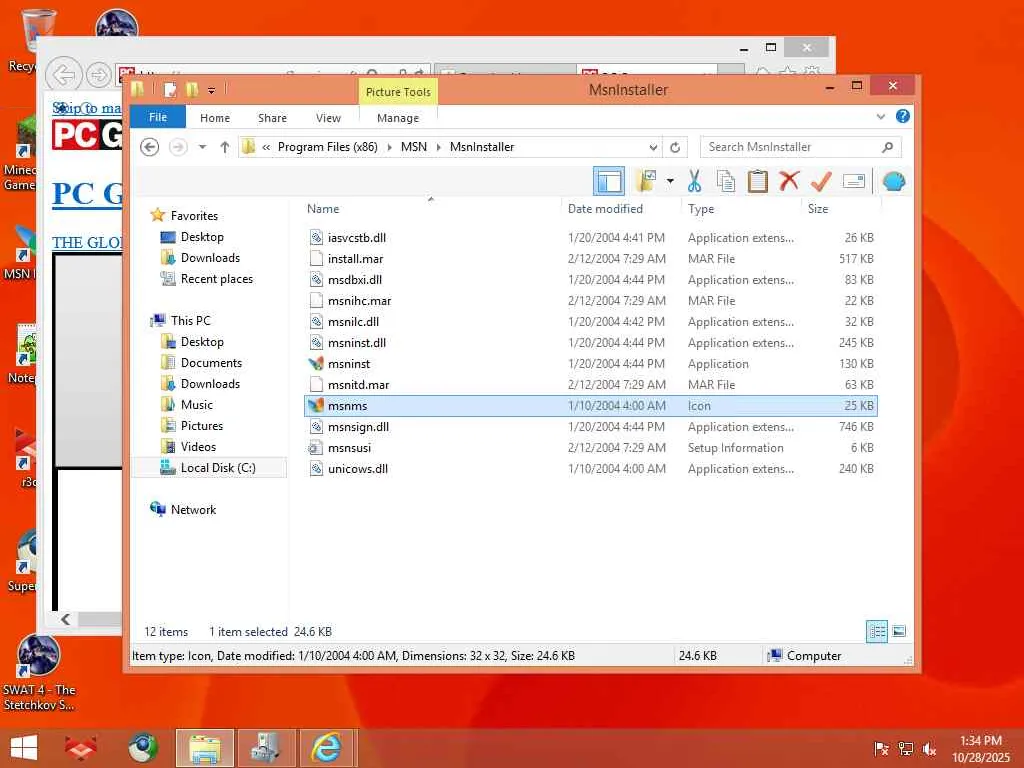Switch to large thumbnails view button

click(x=899, y=632)
